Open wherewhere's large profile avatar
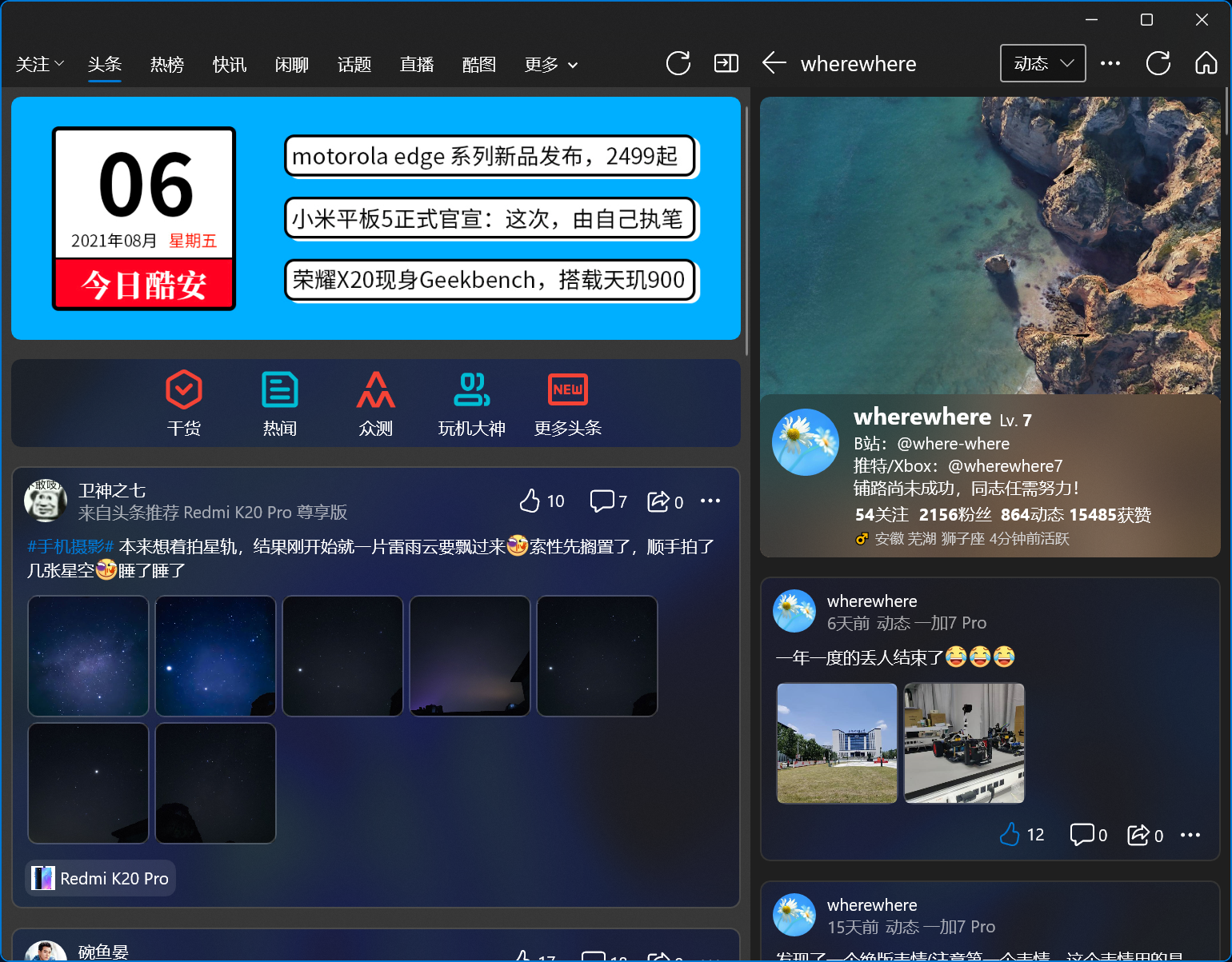 click(806, 442)
